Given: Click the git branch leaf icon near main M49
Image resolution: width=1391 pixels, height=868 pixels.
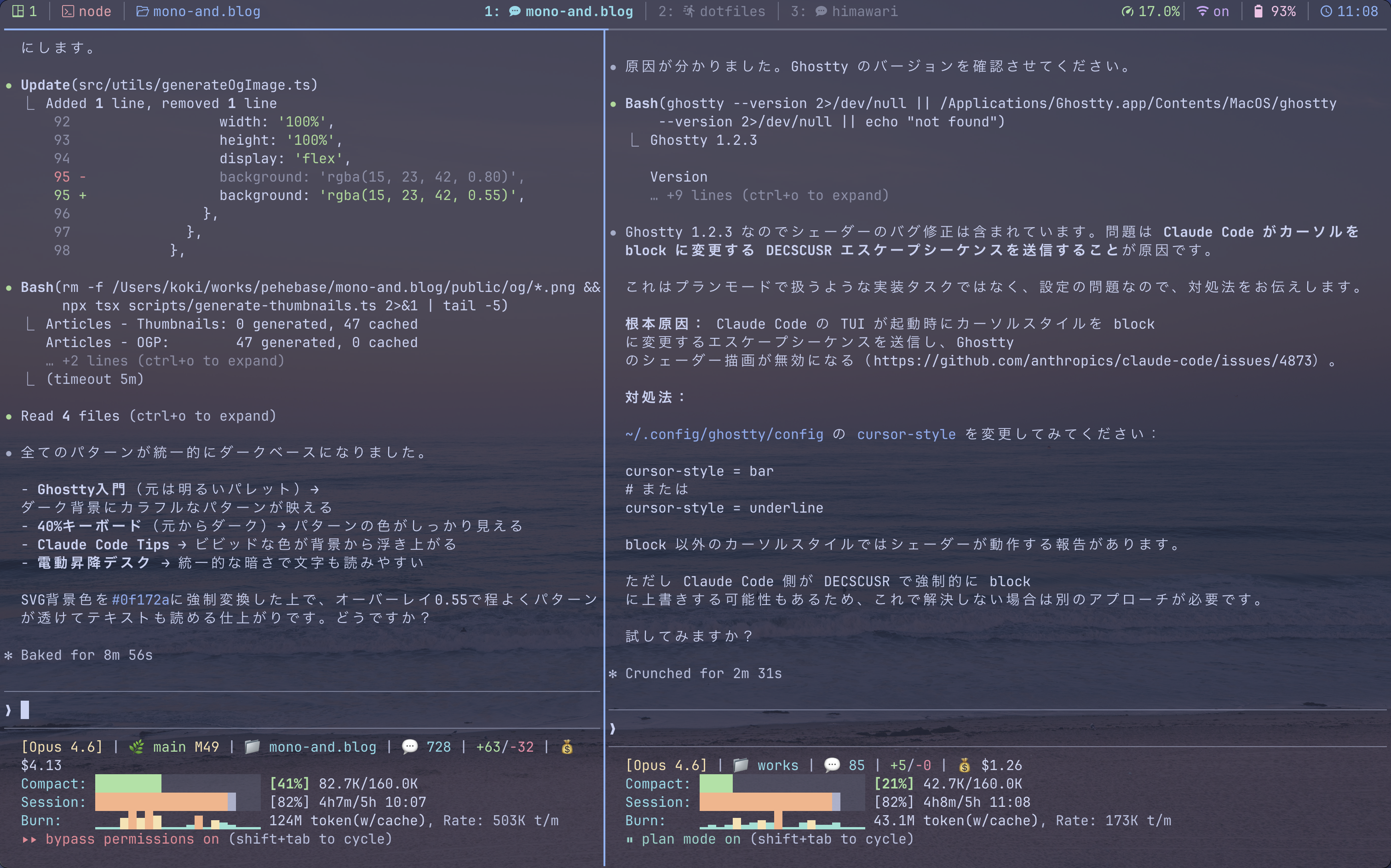Looking at the screenshot, I should click(x=136, y=747).
